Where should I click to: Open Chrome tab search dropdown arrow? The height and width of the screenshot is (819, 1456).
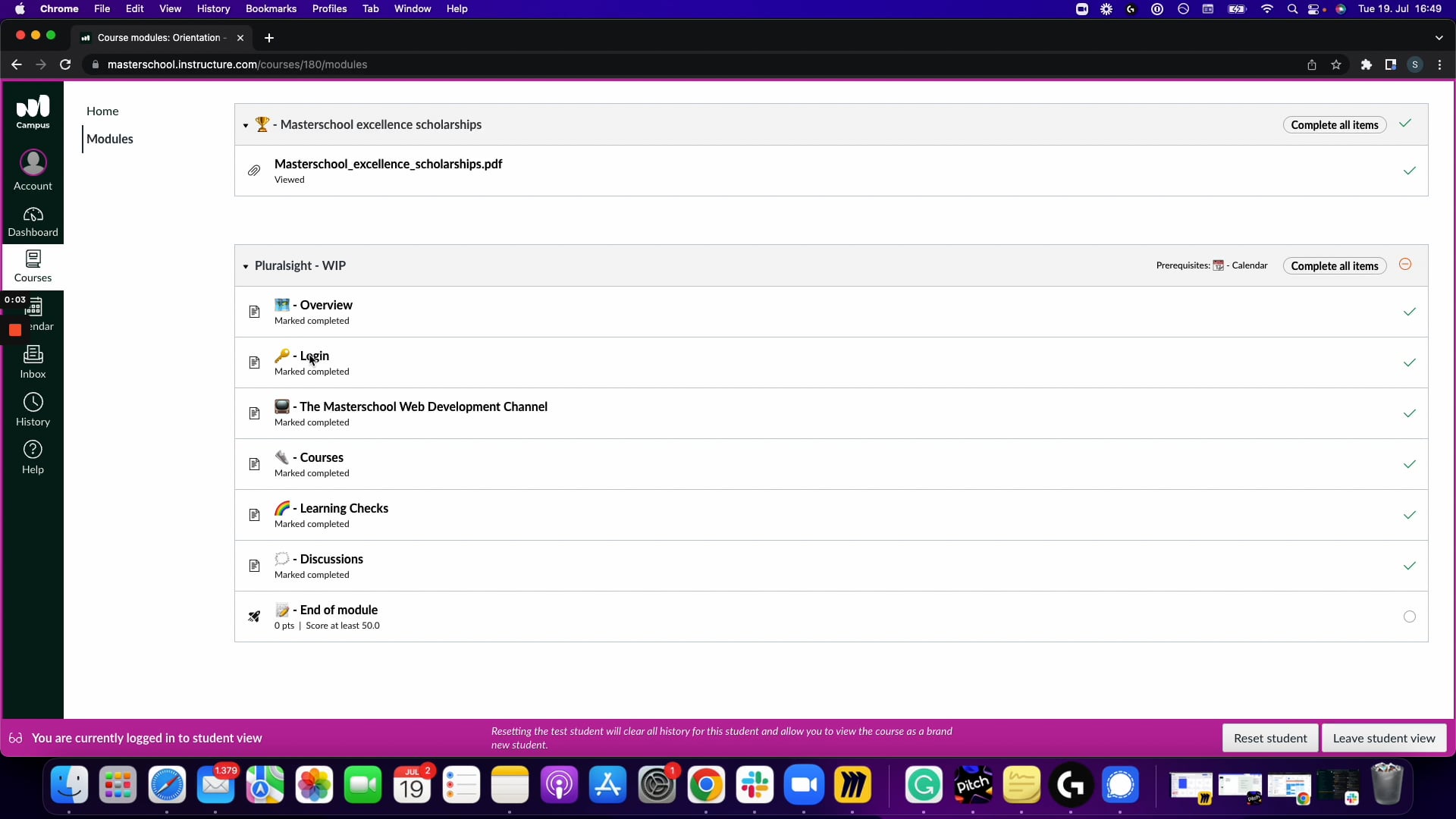[x=1439, y=38]
